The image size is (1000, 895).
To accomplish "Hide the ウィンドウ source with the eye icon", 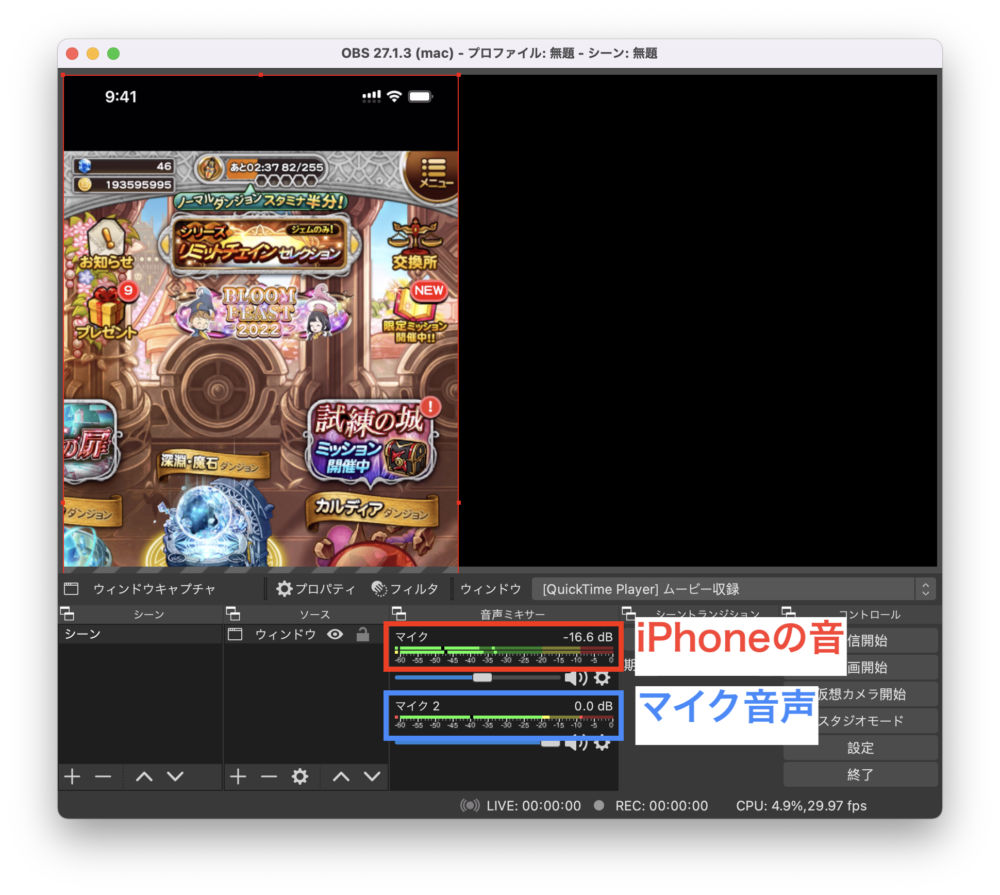I will point(335,634).
